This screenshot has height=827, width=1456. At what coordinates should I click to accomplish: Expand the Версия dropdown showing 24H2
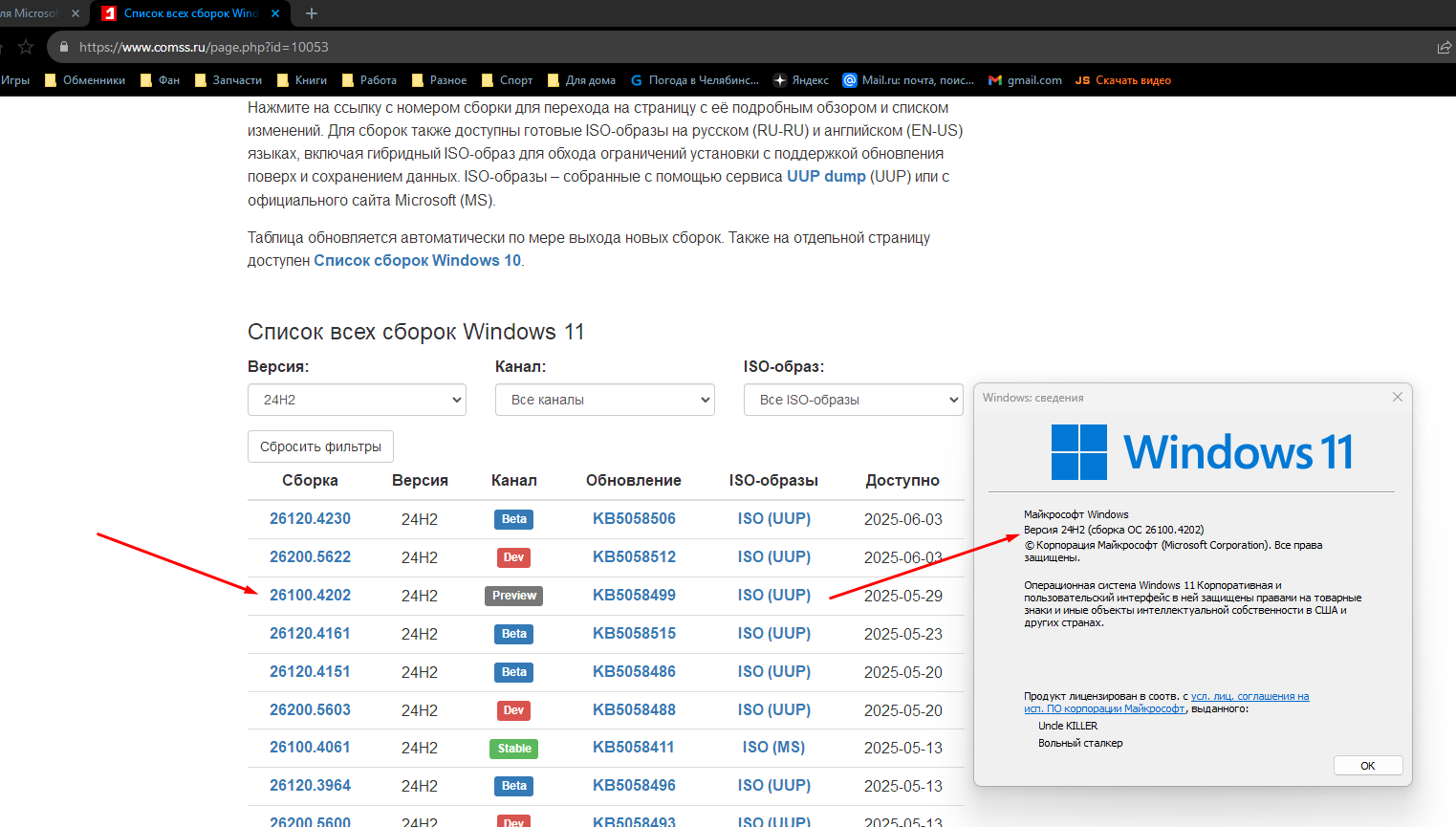tap(357, 400)
